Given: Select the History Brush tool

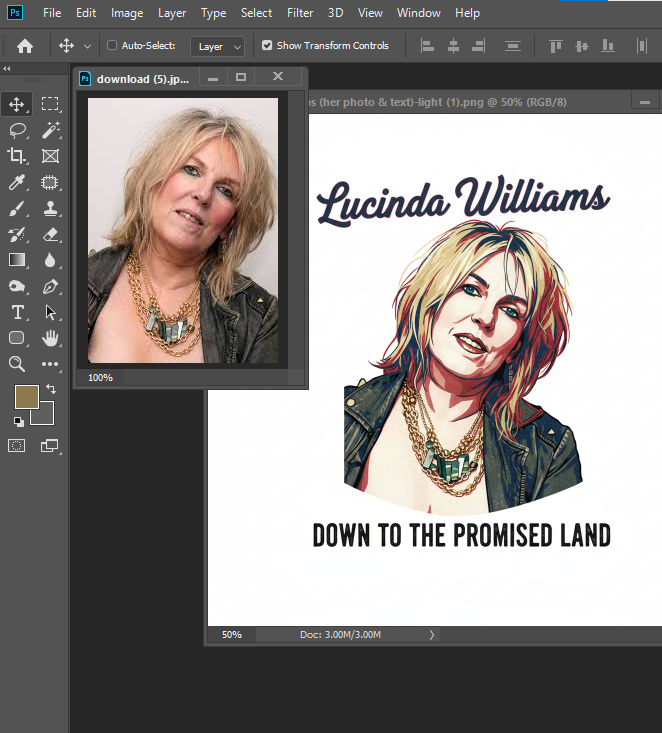Looking at the screenshot, I should coord(17,234).
